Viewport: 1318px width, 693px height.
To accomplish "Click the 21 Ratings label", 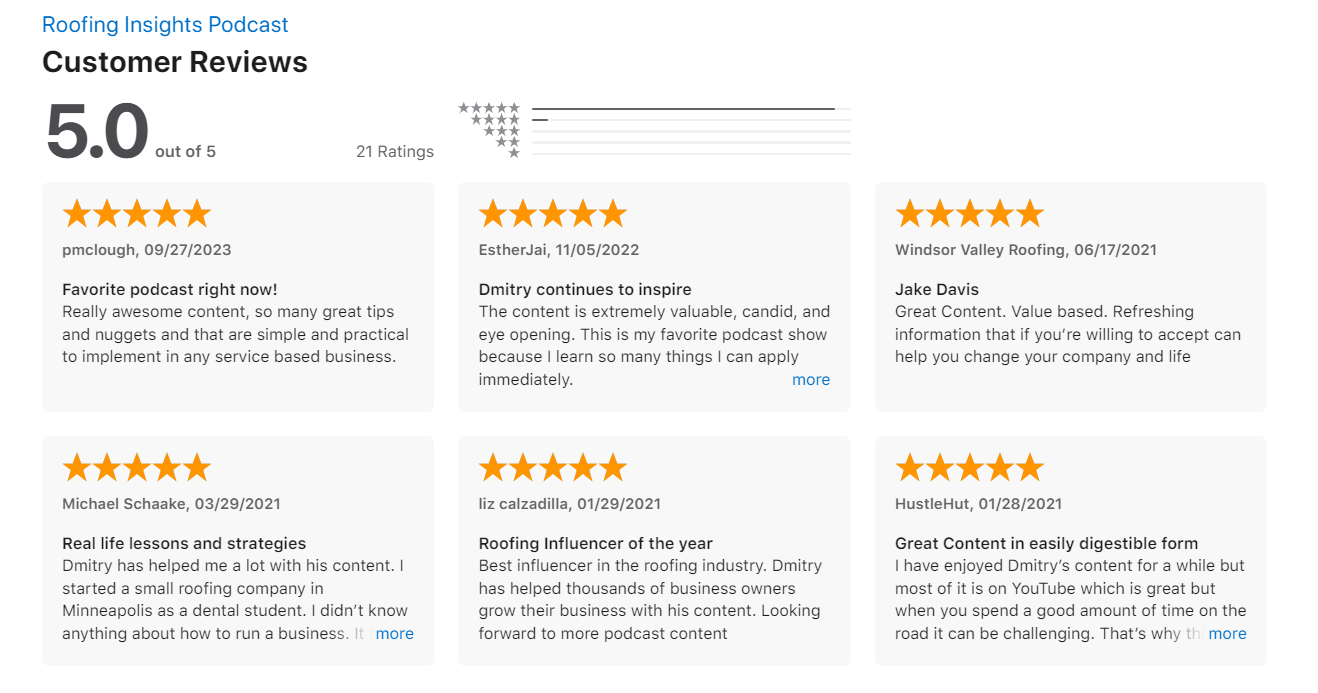I will (x=395, y=151).
